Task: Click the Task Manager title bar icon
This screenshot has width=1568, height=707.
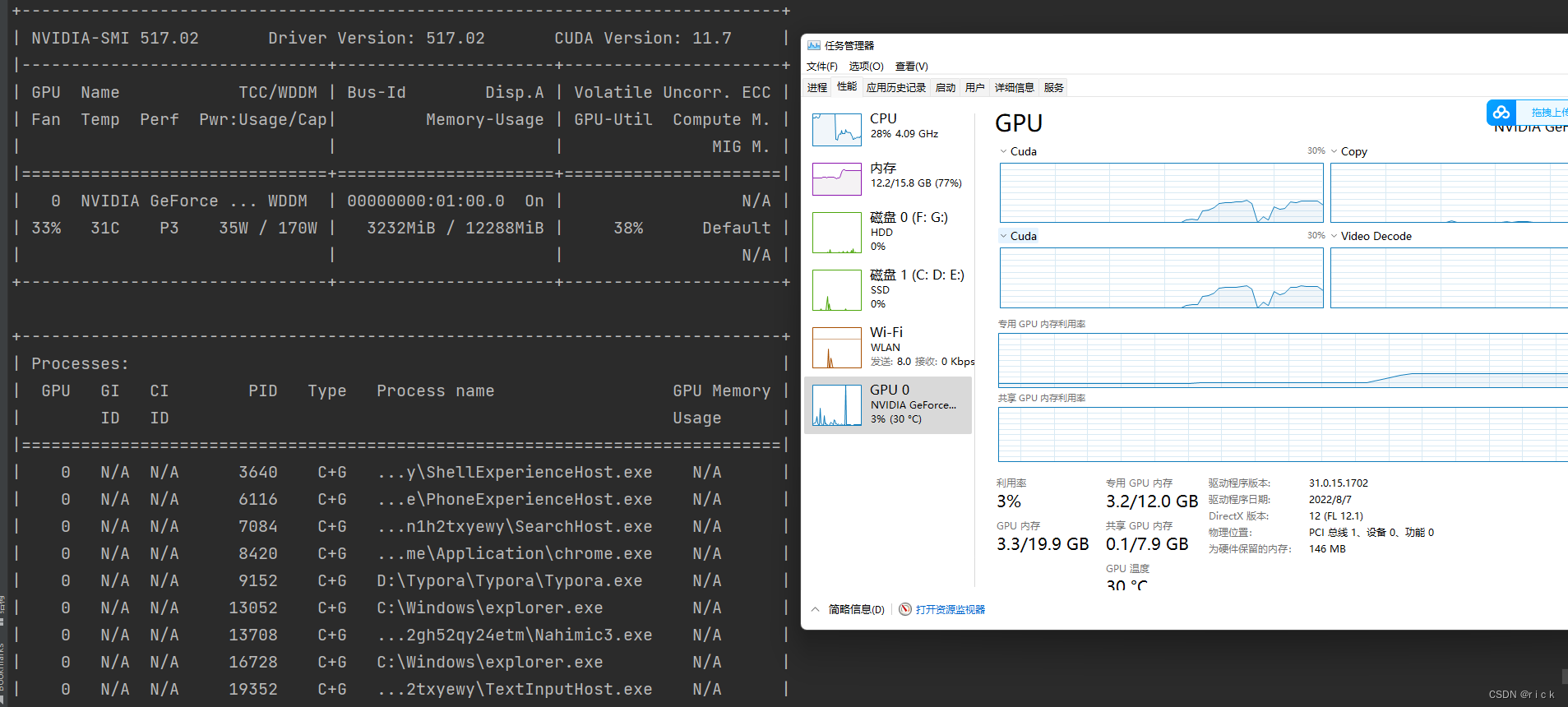Action: (x=814, y=45)
